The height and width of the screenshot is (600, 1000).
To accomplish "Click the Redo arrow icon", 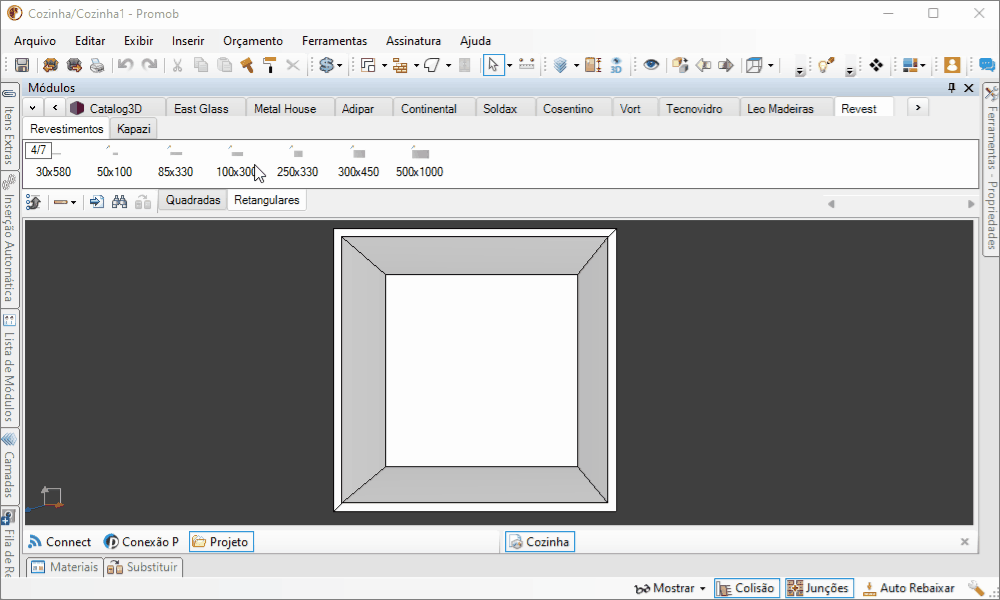I will click(149, 65).
